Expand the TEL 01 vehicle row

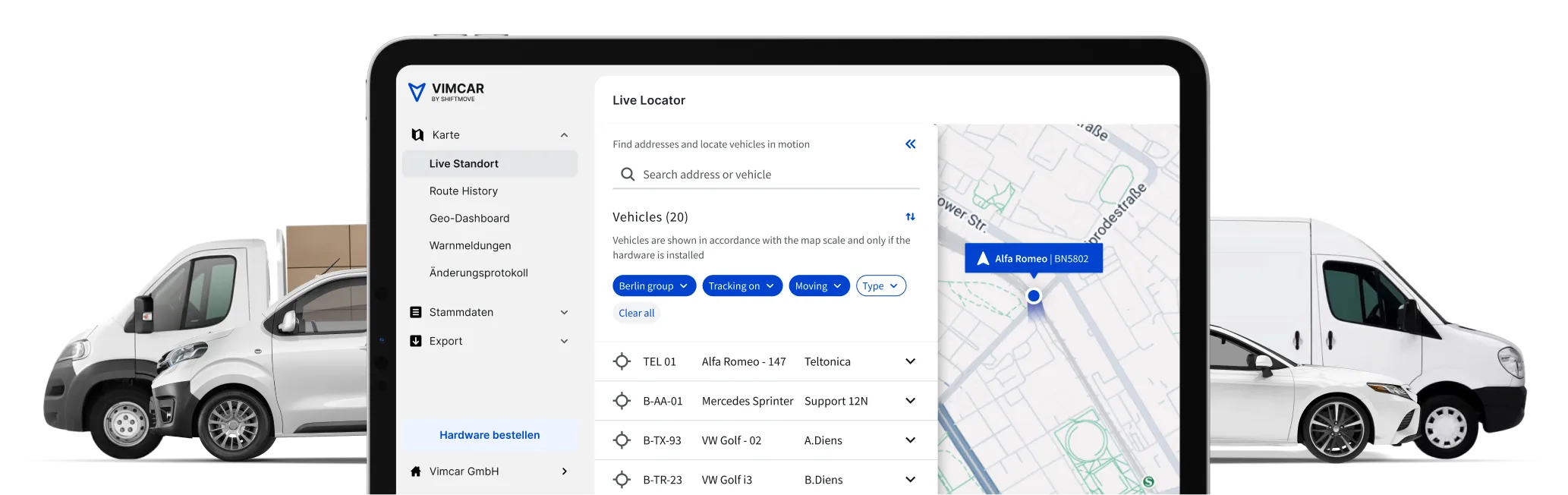pyautogui.click(x=911, y=361)
